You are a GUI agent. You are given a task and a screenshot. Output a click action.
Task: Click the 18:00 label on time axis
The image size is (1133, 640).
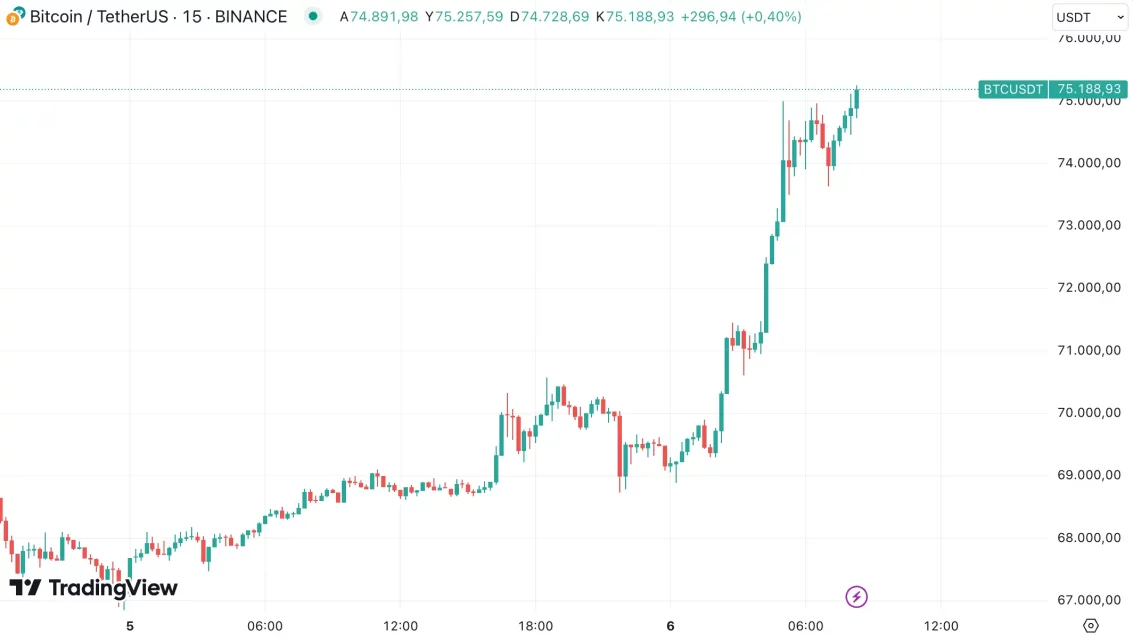tap(536, 627)
